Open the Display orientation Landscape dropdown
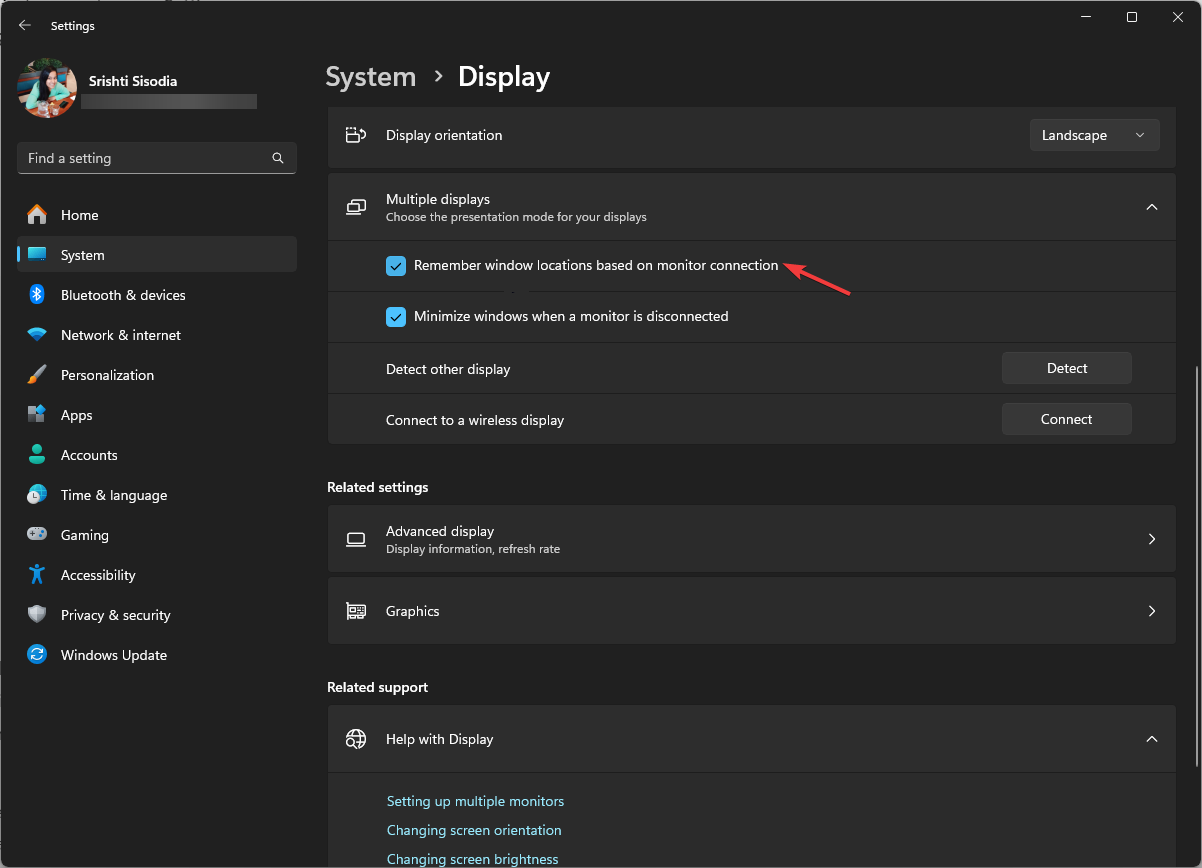 coord(1094,135)
